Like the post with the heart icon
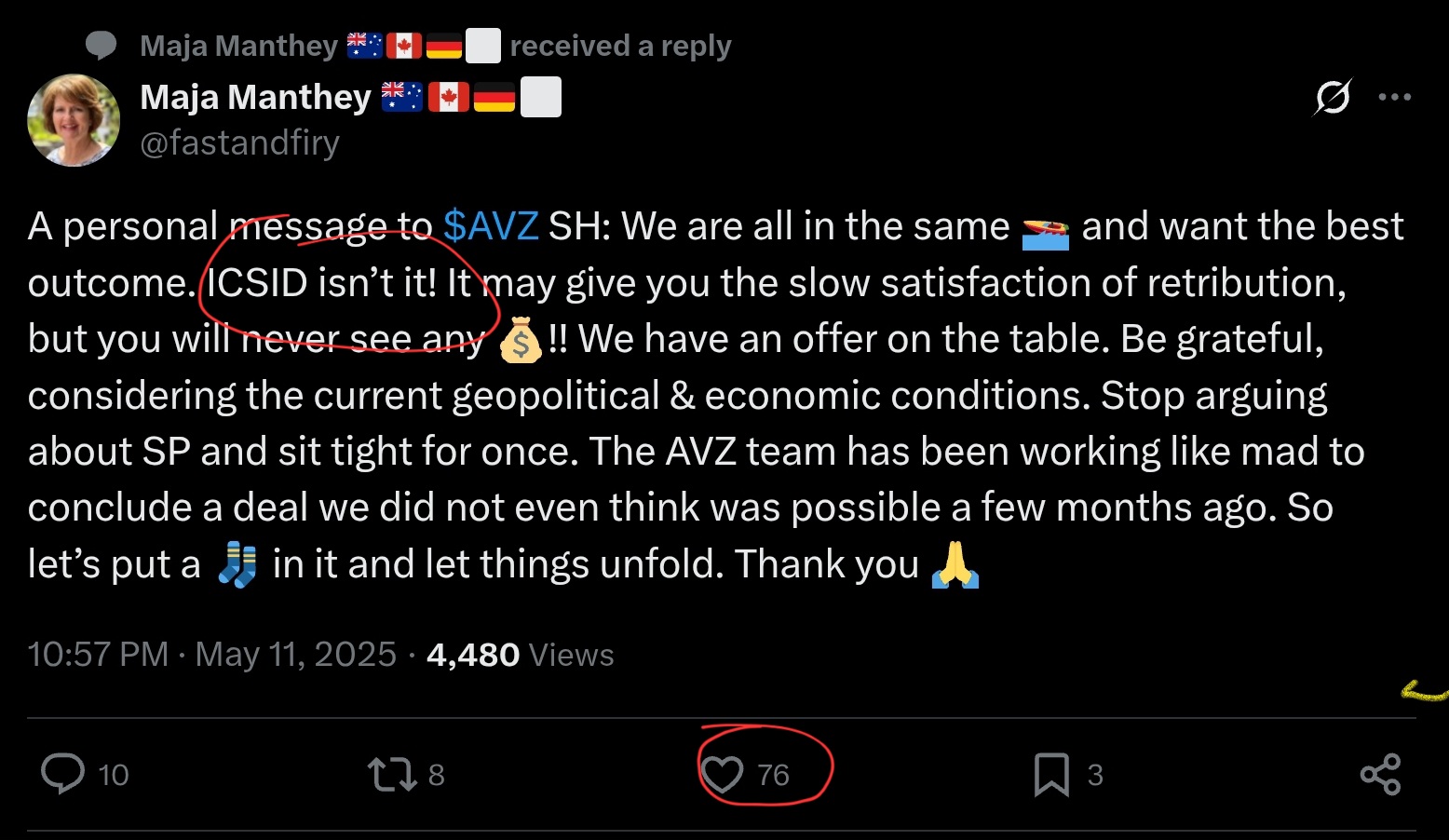The image size is (1449, 840). [722, 774]
